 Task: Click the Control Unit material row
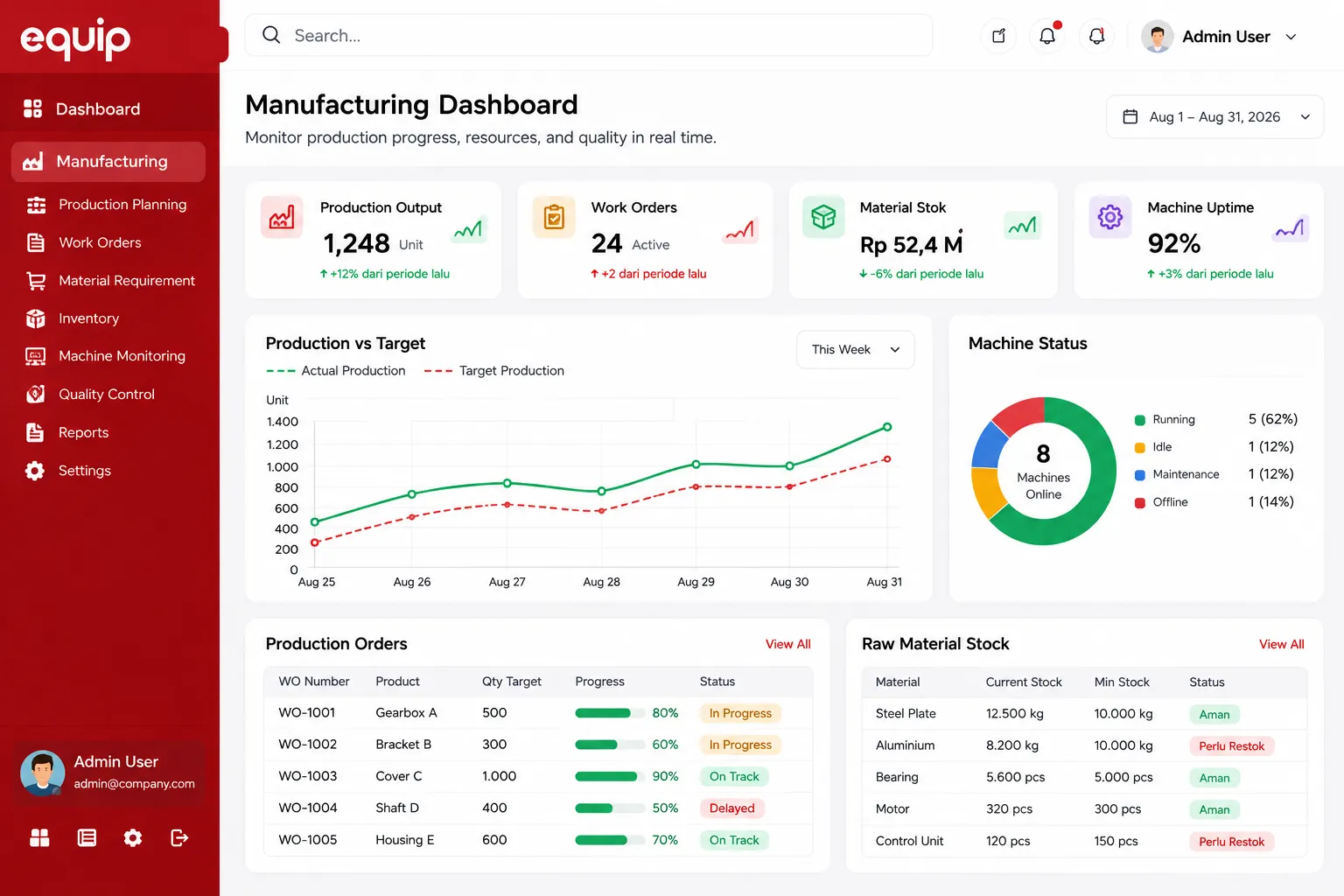tap(1085, 841)
